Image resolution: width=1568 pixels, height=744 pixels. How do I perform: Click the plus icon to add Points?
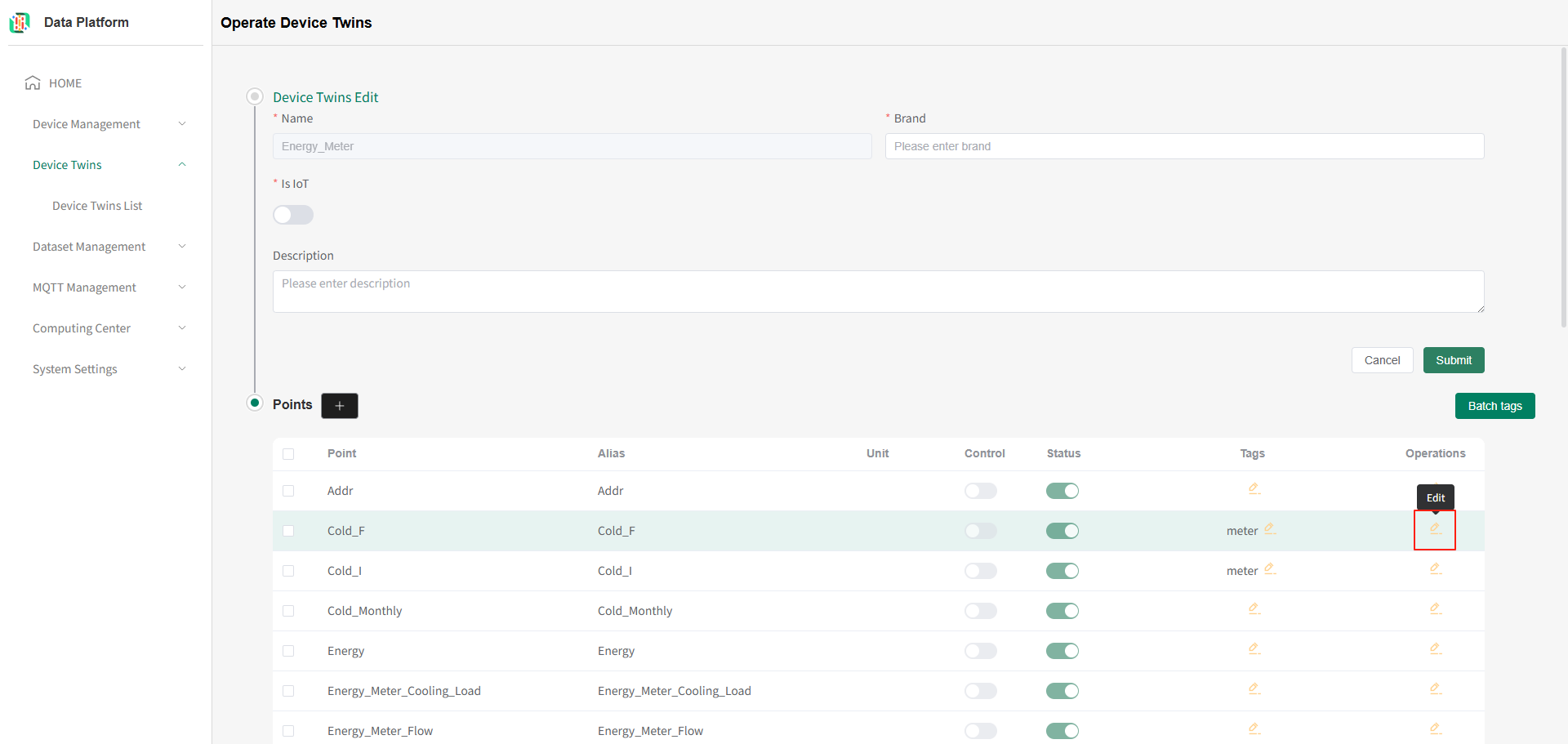pos(340,406)
